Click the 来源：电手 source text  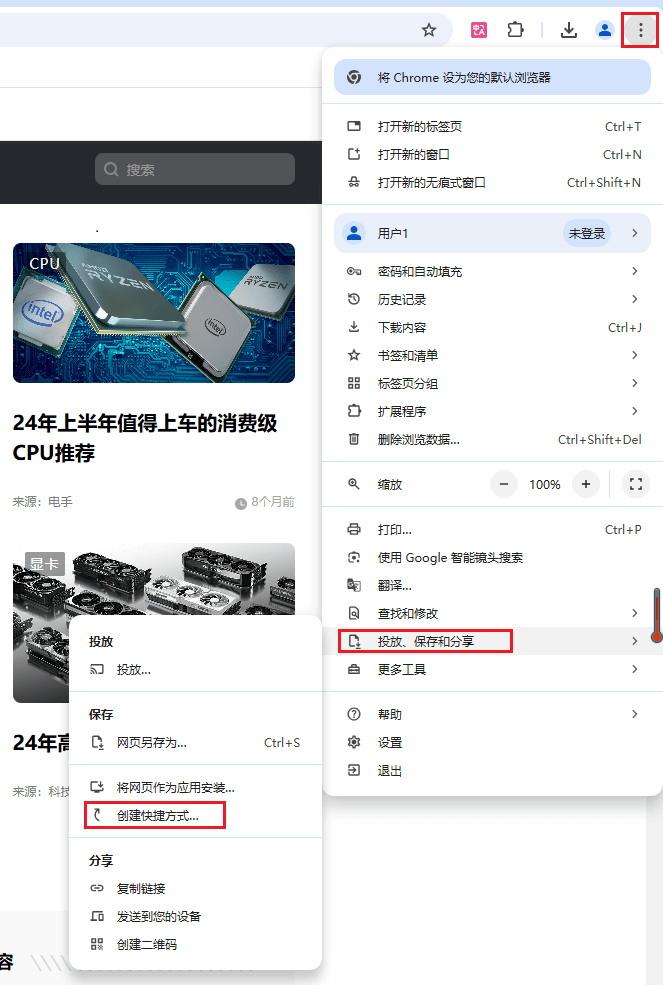tap(43, 502)
